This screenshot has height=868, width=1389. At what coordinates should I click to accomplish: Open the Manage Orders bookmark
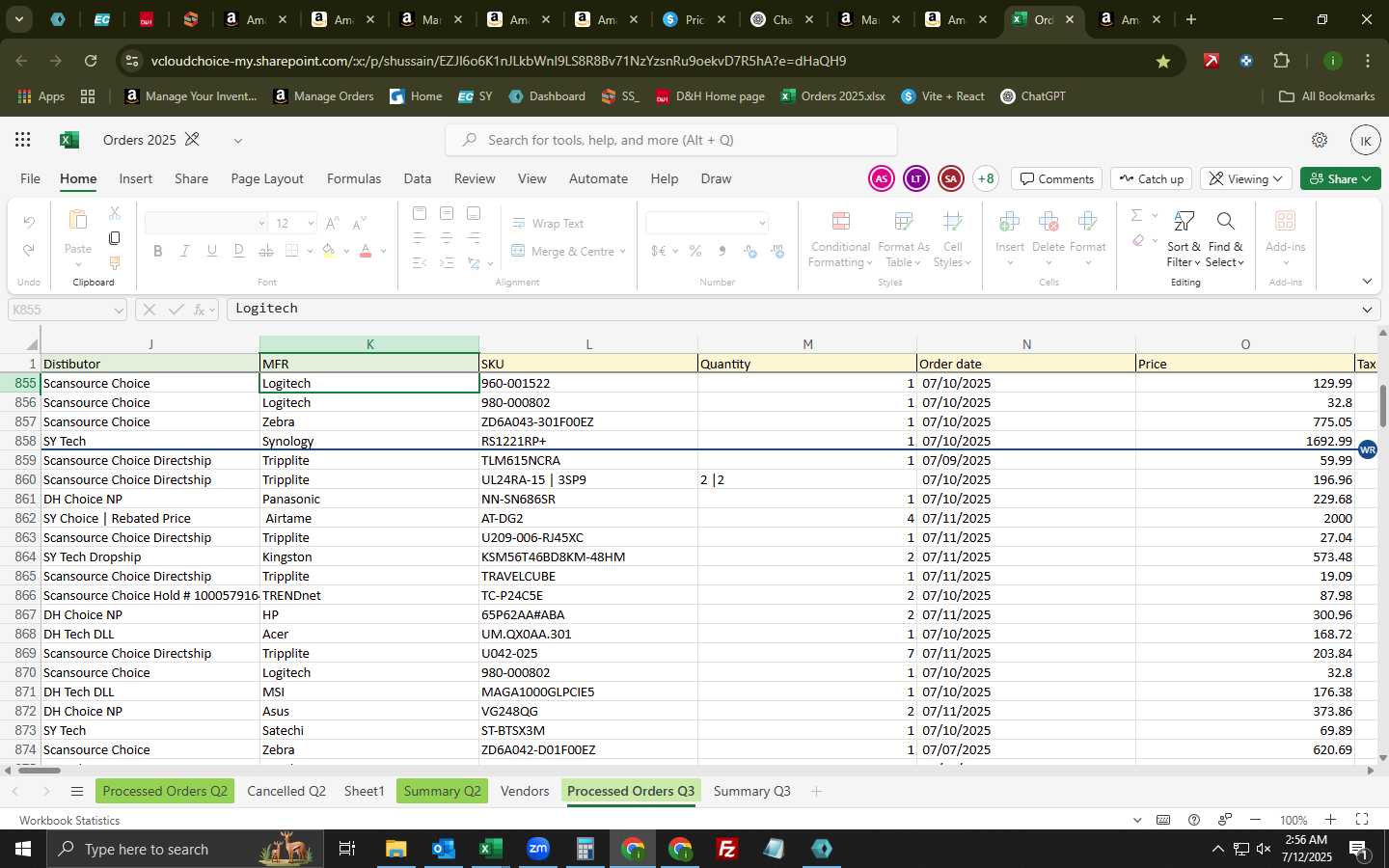pos(323,96)
